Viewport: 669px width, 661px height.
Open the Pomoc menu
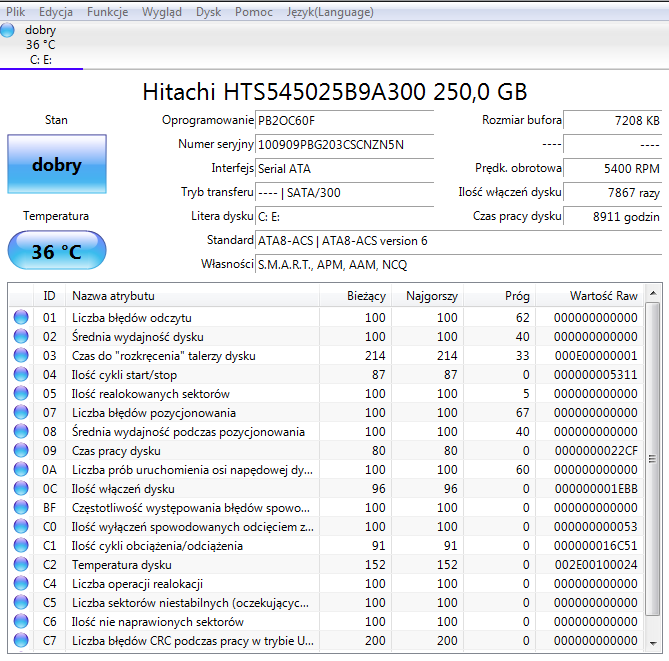tap(253, 12)
